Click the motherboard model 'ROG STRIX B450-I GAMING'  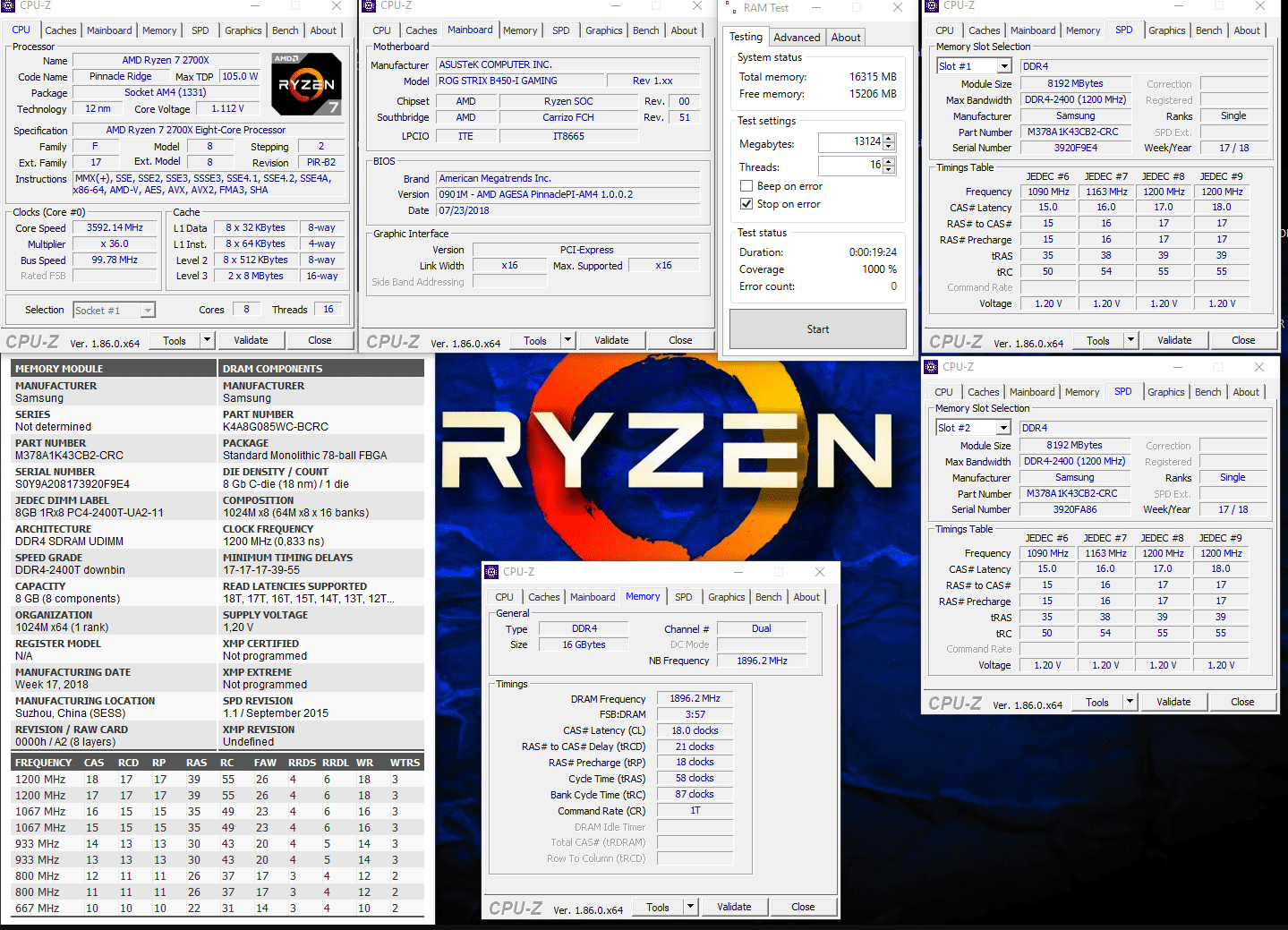pyautogui.click(x=521, y=81)
